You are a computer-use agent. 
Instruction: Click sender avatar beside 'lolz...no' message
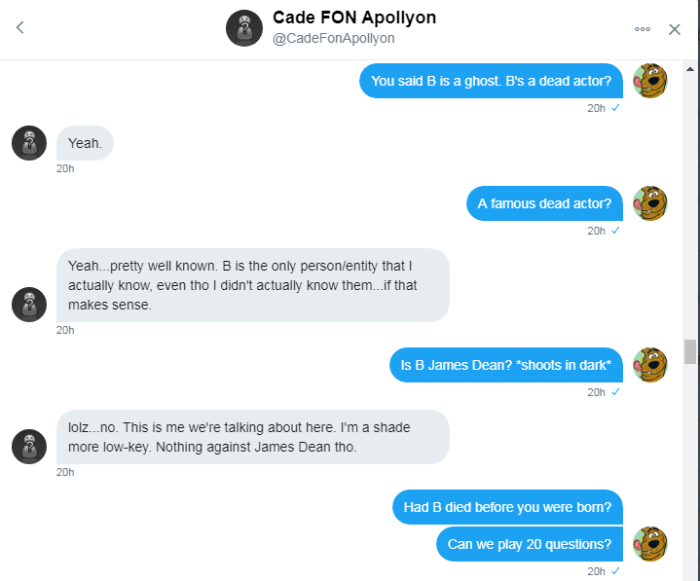tap(29, 446)
